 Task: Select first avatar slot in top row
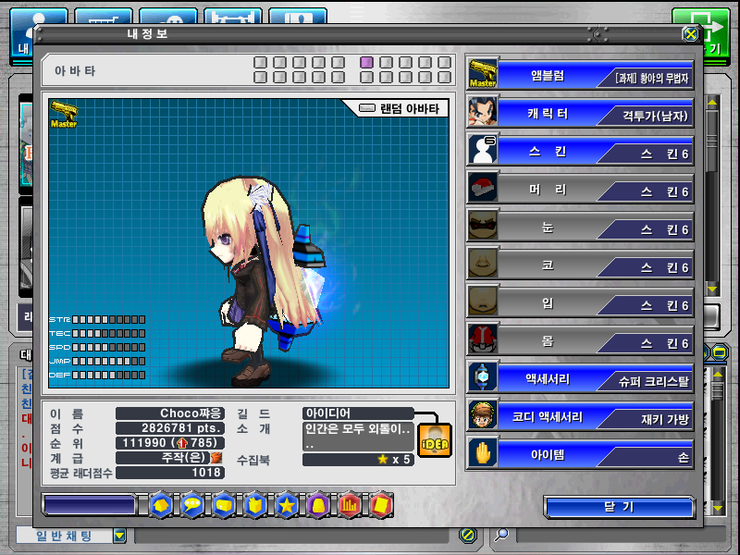click(260, 62)
